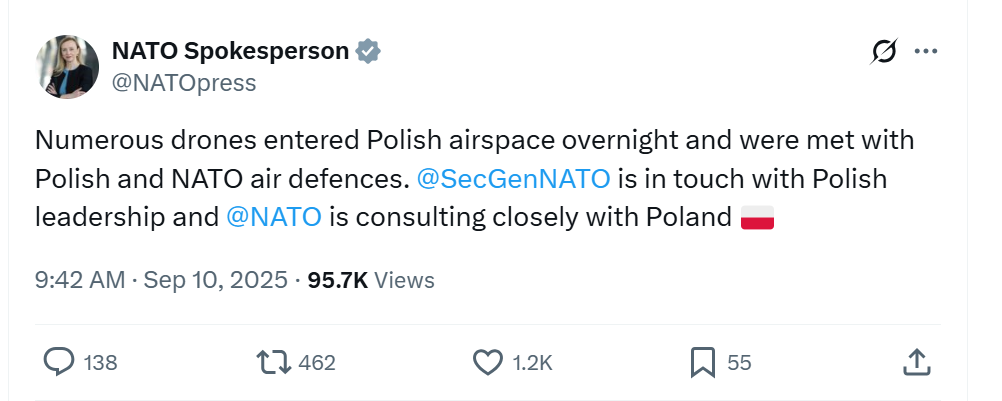Click the reply speech bubble icon
Screen dimensions: 1002x401
pyautogui.click(x=60, y=362)
